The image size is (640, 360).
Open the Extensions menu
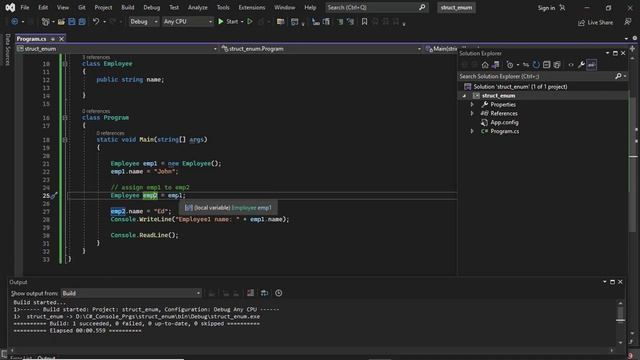(x=251, y=7)
